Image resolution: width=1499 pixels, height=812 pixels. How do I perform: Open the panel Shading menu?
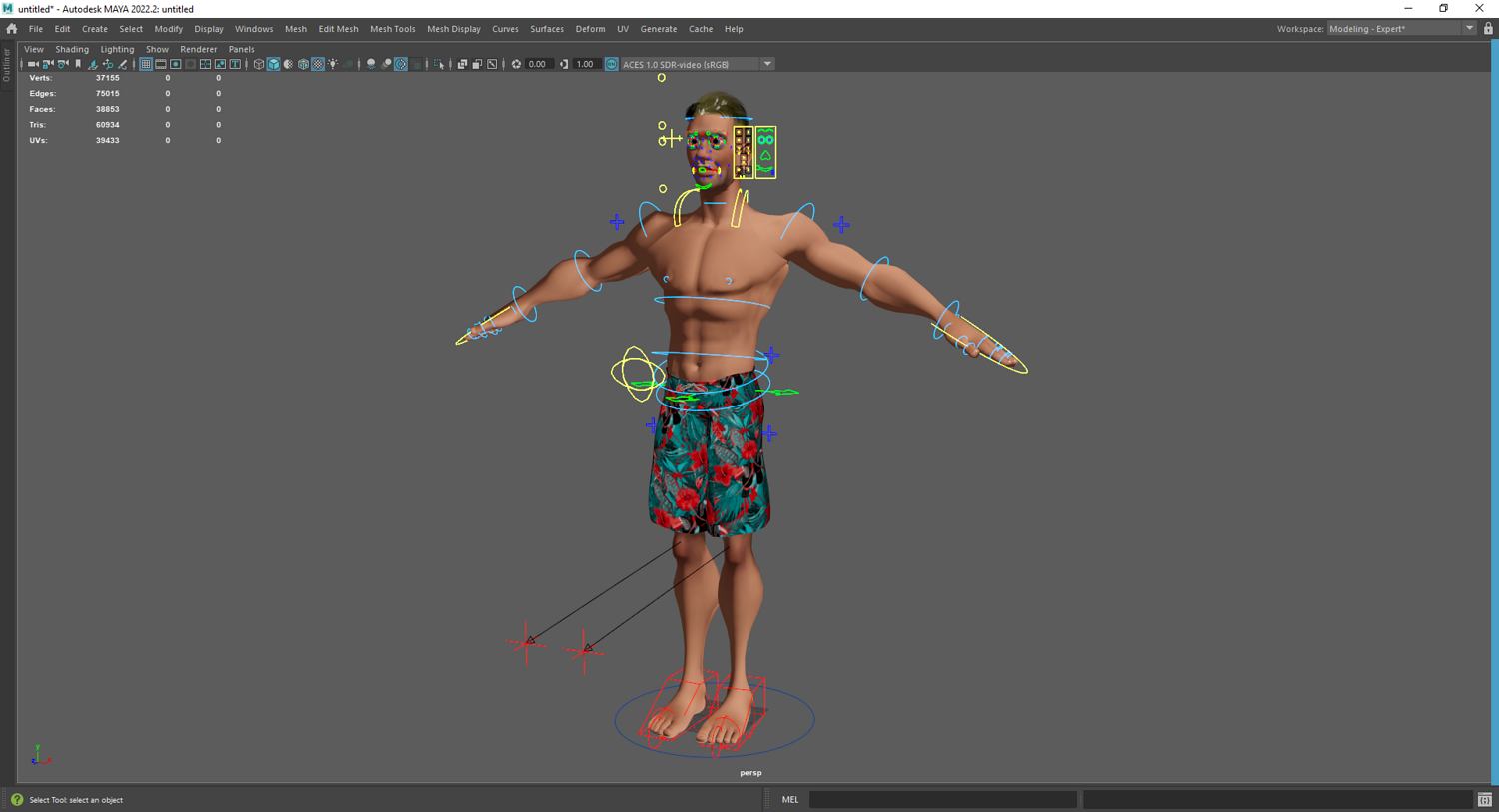pyautogui.click(x=72, y=49)
